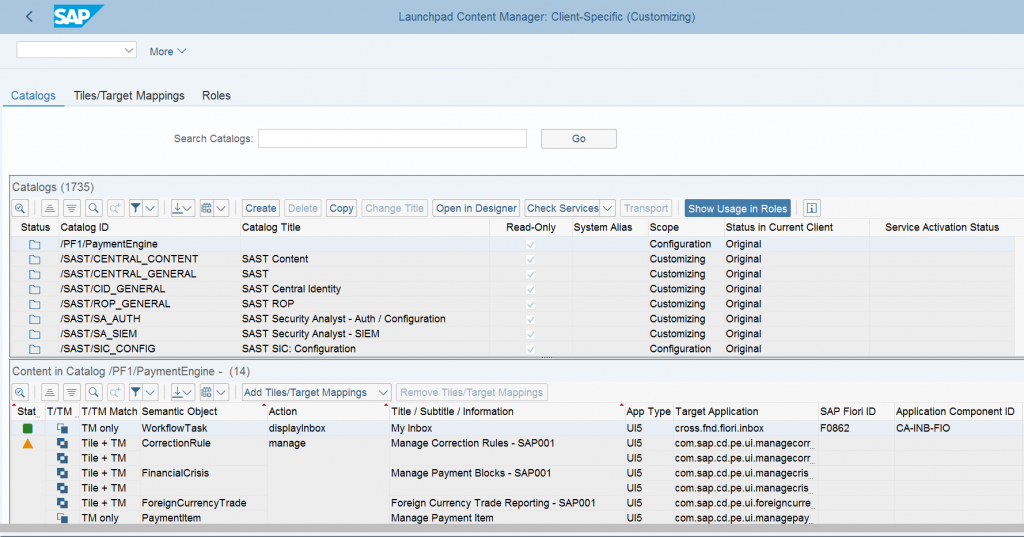Viewport: 1024px width, 537px height.
Task: Open Check Services dropdown arrow
Action: pyautogui.click(x=607, y=208)
